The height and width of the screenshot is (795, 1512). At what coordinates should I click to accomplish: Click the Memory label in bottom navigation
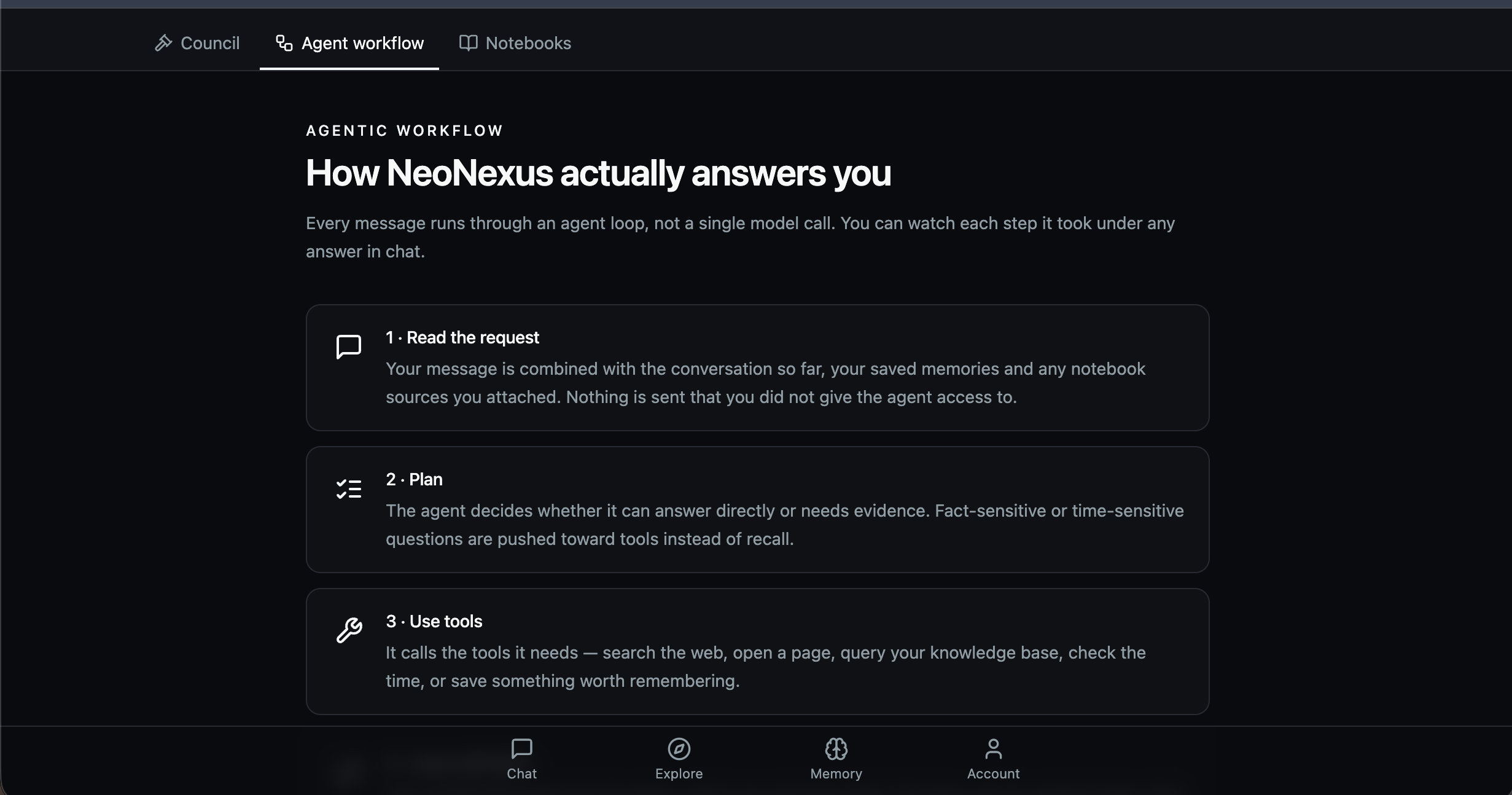point(836,773)
